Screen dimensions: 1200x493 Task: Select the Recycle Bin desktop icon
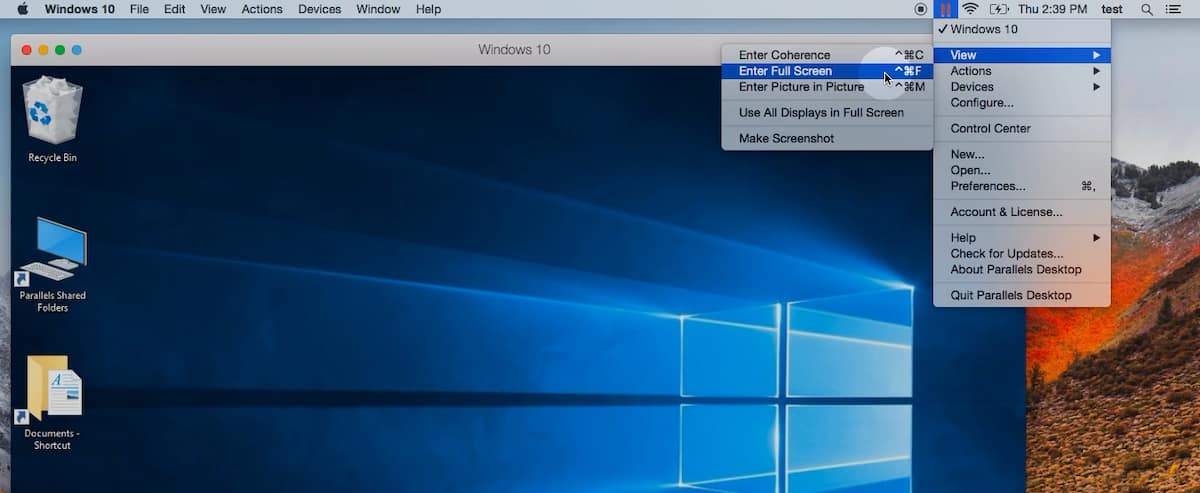(x=52, y=120)
